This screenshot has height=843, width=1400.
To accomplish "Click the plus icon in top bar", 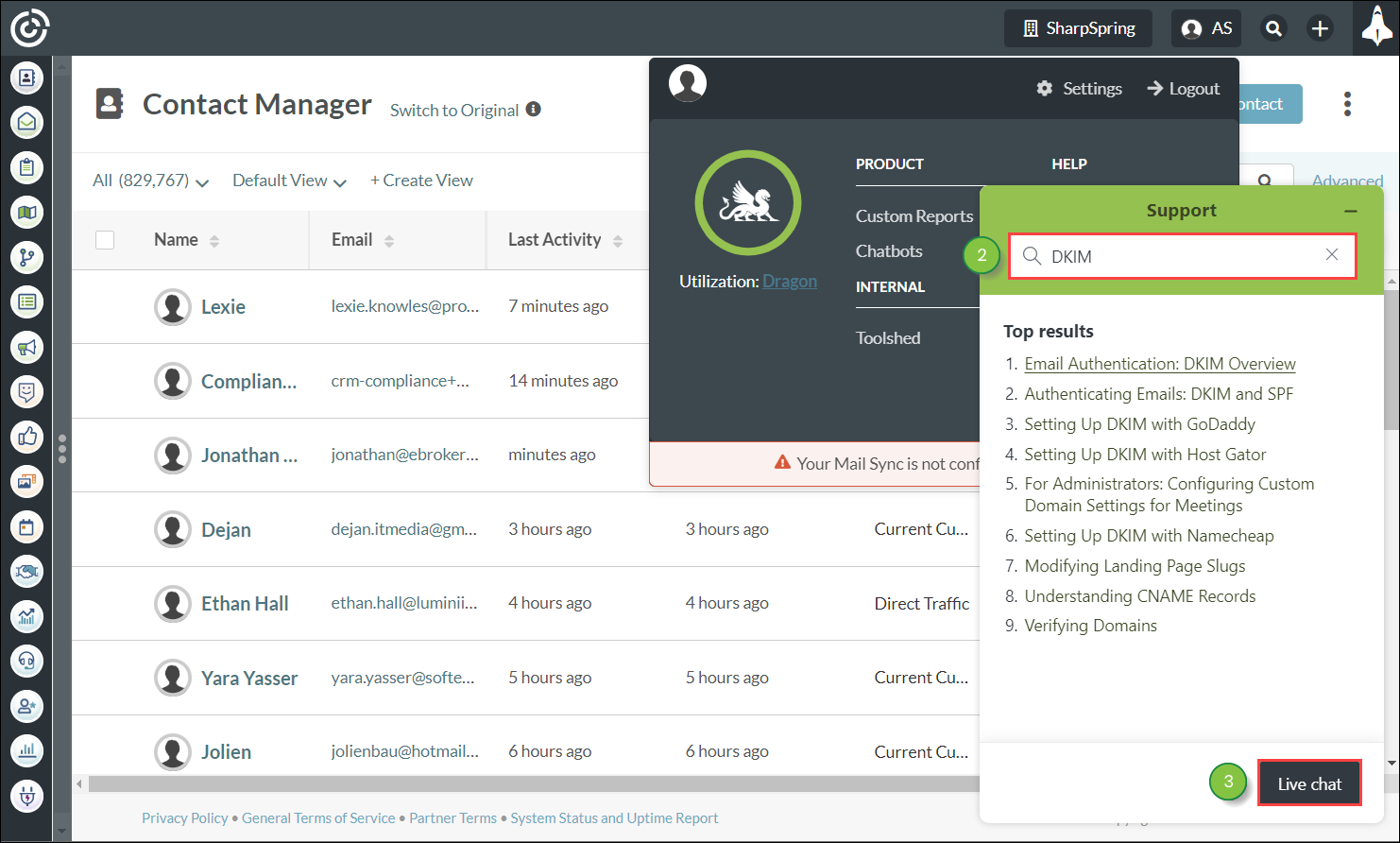I will click(1320, 28).
